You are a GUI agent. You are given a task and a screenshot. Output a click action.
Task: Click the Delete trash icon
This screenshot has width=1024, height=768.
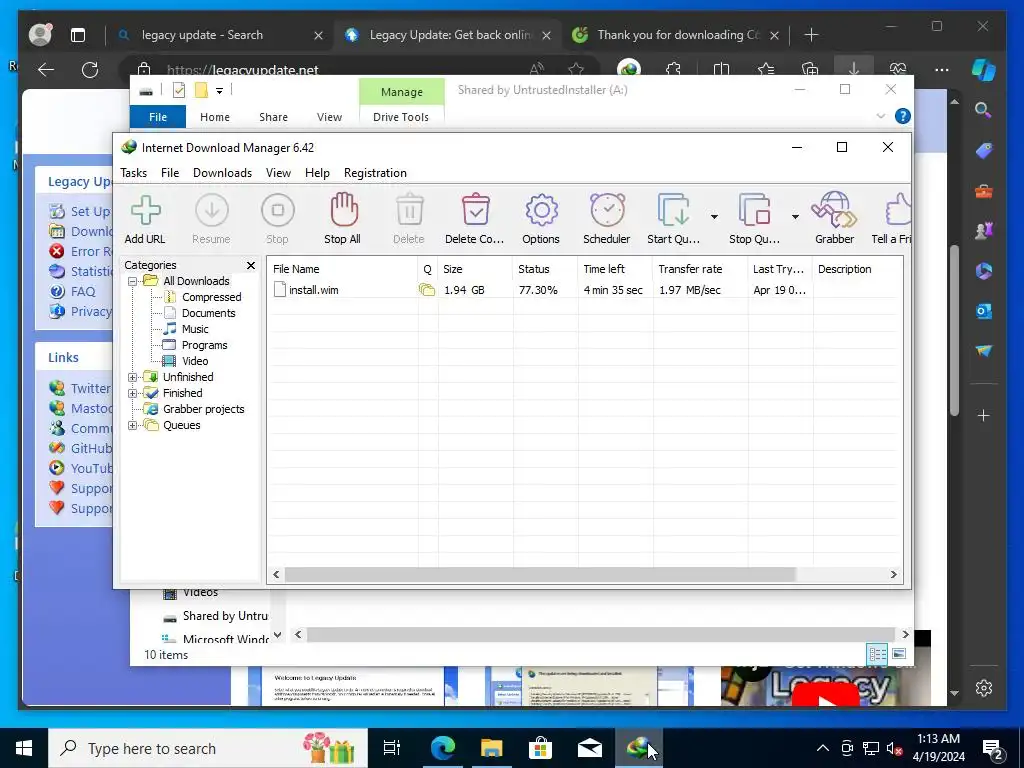click(x=409, y=210)
